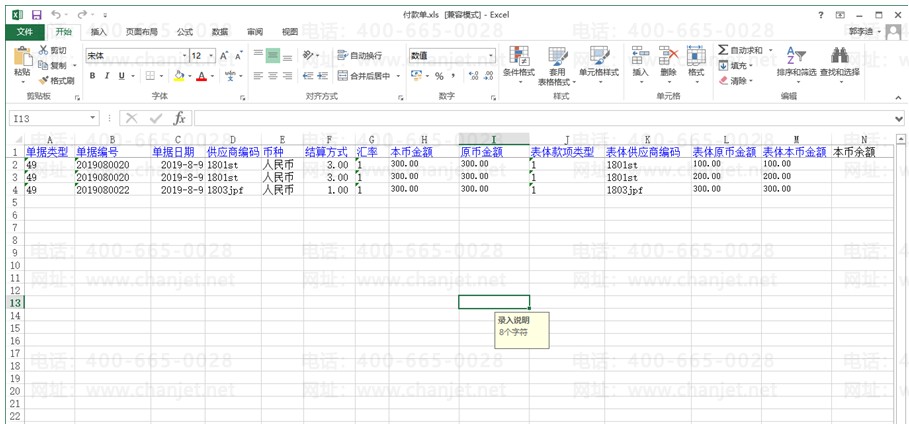
Task: Open the cell Format (格式) menu
Action: tap(696, 63)
